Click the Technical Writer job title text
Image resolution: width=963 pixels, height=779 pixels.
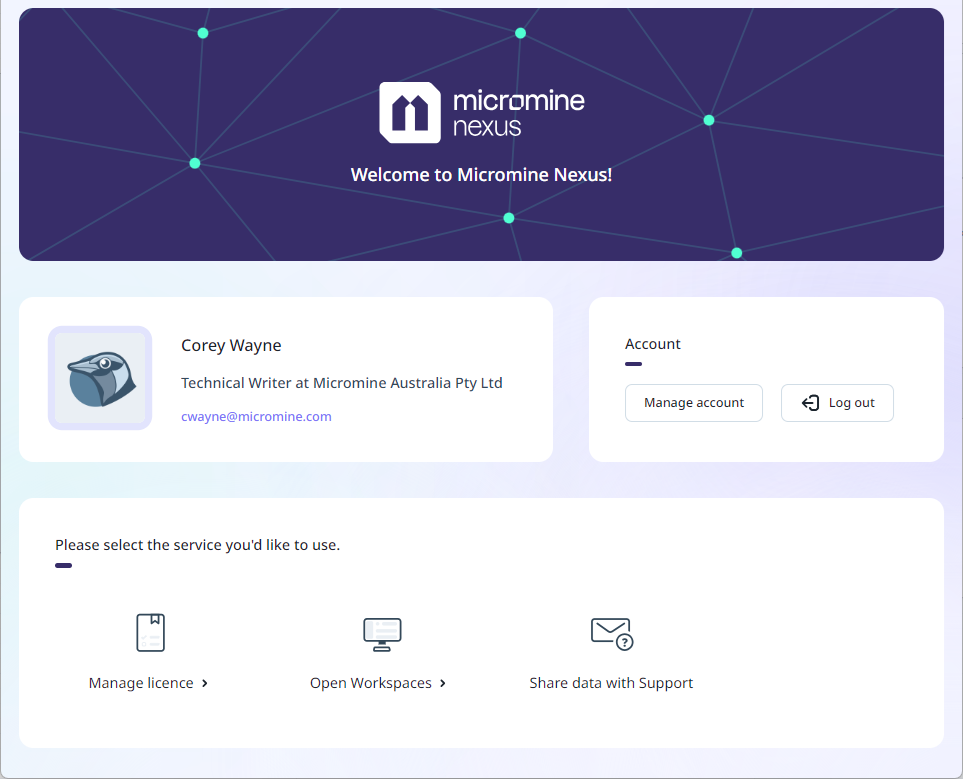click(342, 383)
